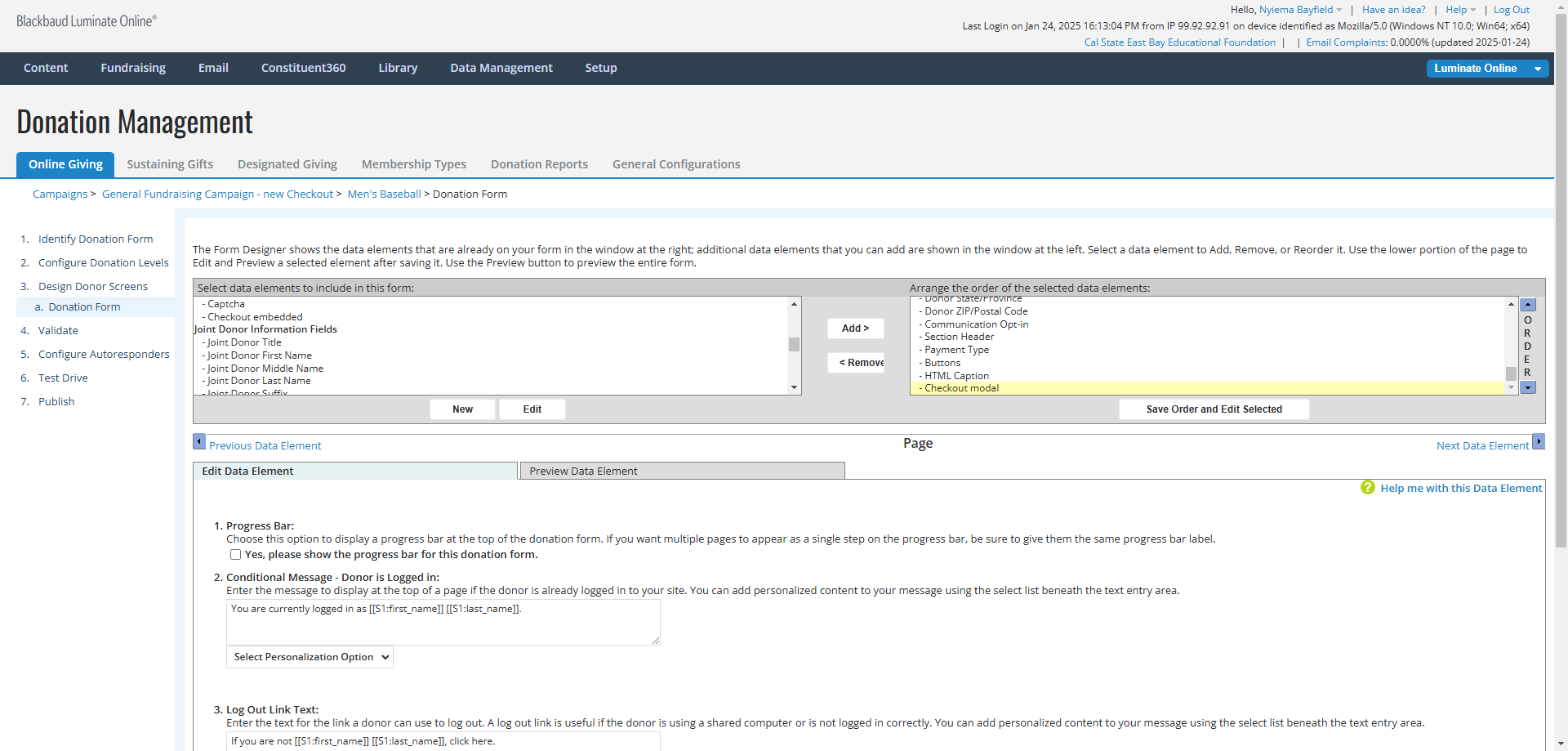This screenshot has height=751, width=1568.
Task: Go to Design Donor Screens step
Action: point(93,286)
